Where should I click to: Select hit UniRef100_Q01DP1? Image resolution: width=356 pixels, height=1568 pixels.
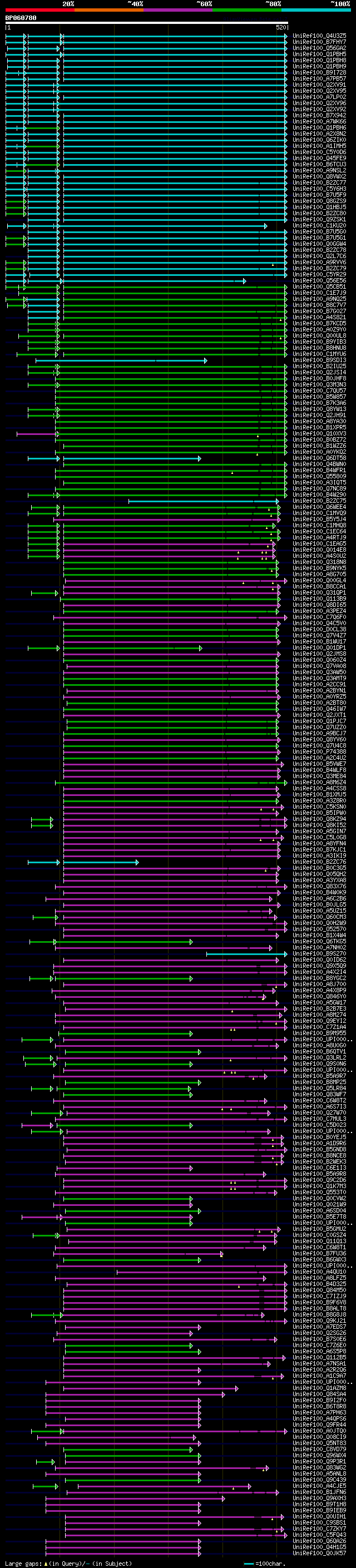tap(319, 647)
